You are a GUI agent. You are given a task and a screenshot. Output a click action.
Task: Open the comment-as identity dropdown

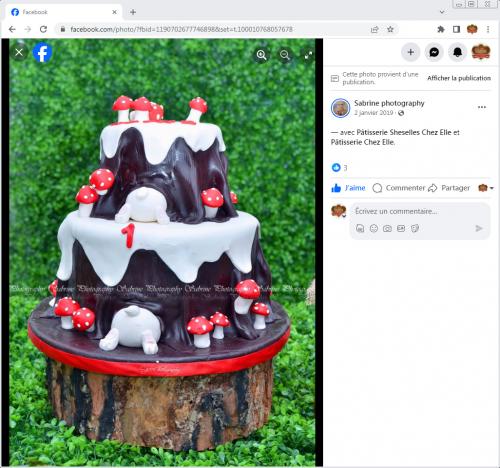486,188
